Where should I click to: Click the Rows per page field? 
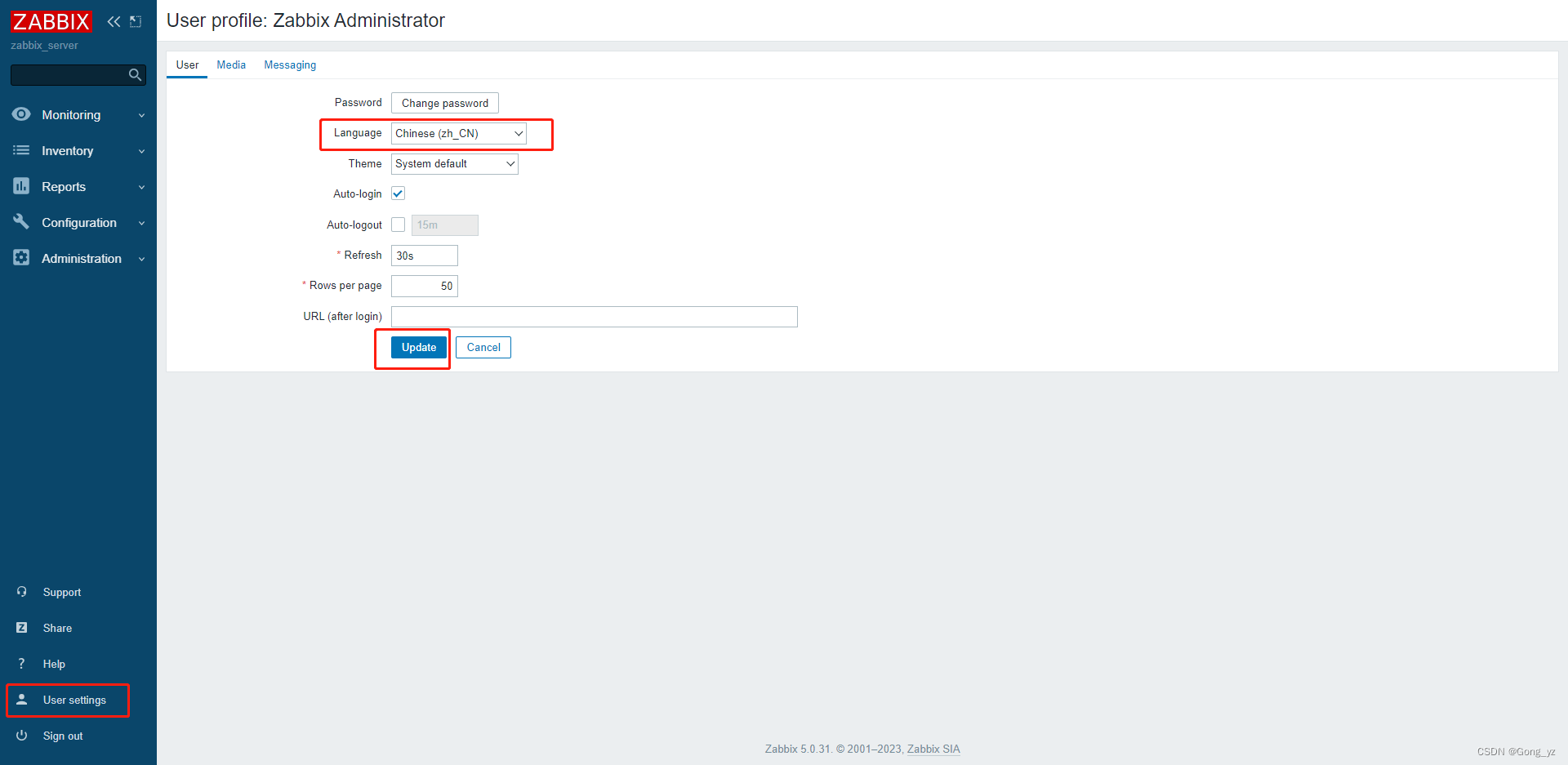point(425,286)
